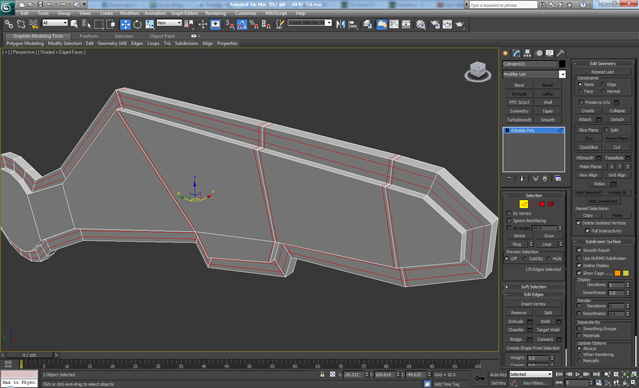The image size is (639, 388).
Task: Click the Create Shape From Selection button
Action: coord(533,348)
